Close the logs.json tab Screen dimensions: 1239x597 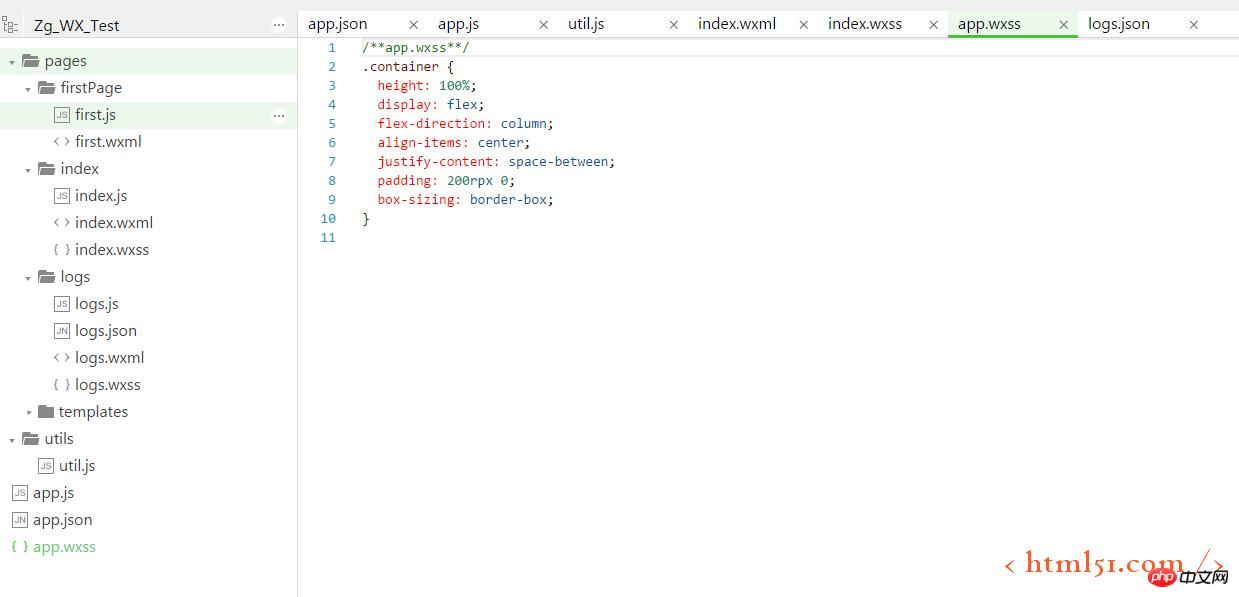point(1193,25)
